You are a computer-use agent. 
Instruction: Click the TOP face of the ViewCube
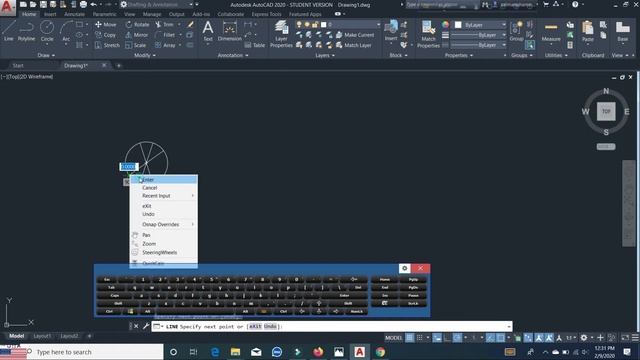[x=606, y=111]
